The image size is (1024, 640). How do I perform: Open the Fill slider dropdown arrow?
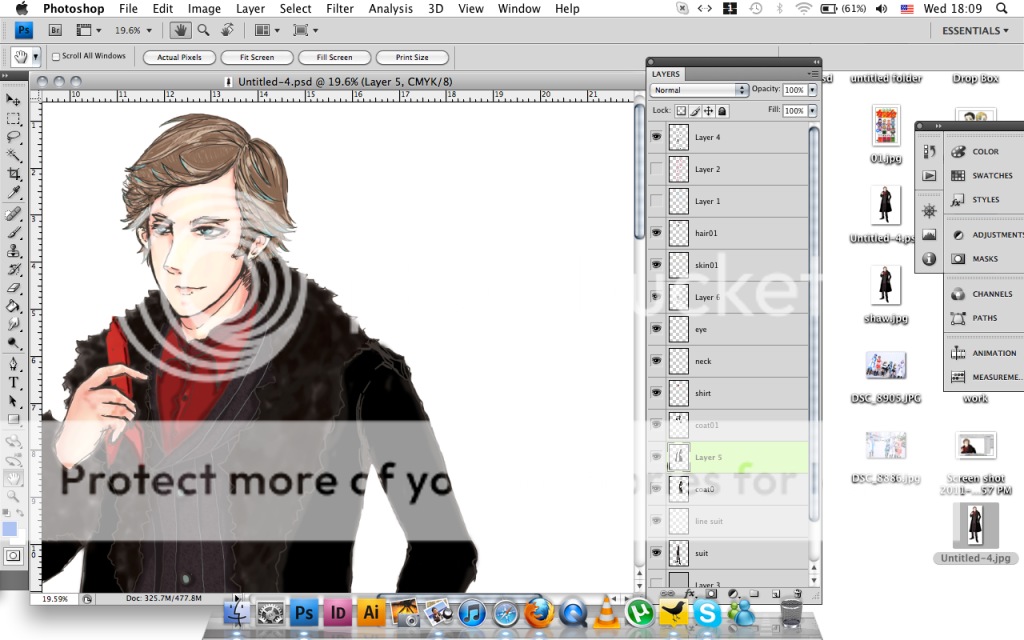pos(812,111)
